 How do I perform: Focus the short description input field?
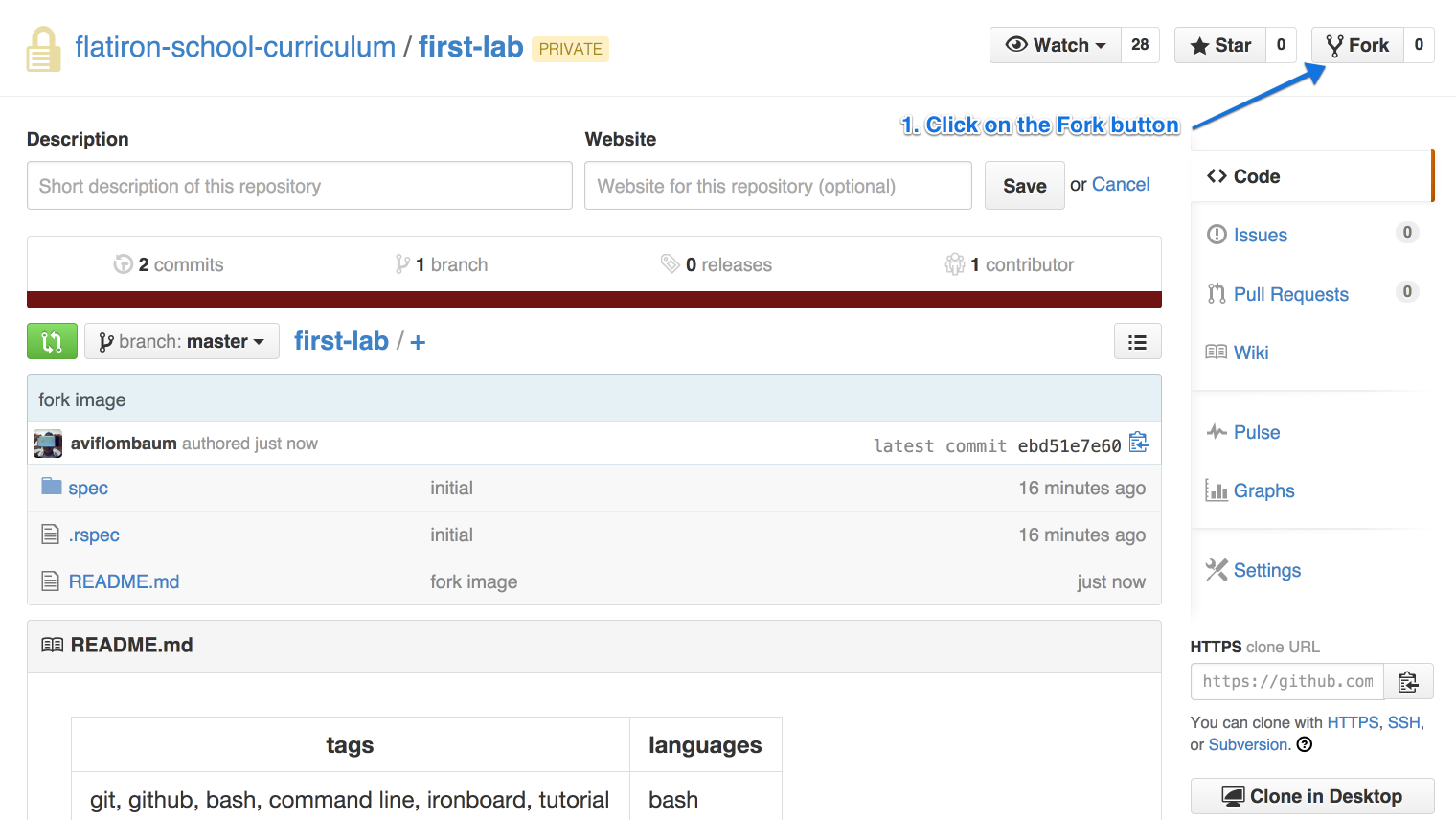coord(300,186)
